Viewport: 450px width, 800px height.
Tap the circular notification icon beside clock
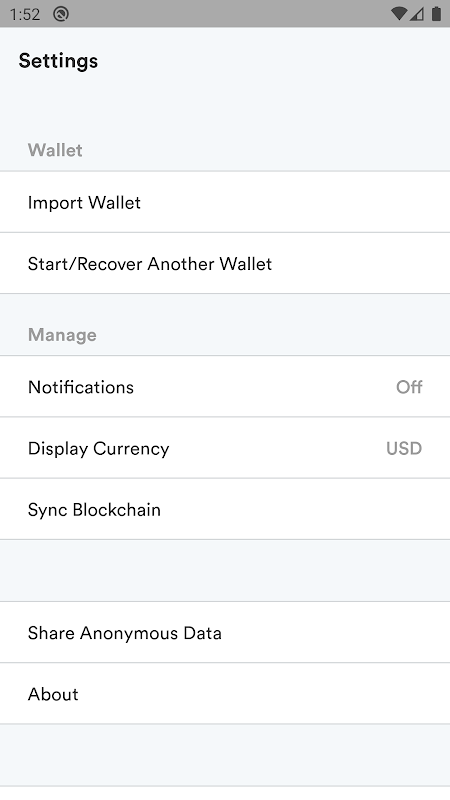(61, 14)
